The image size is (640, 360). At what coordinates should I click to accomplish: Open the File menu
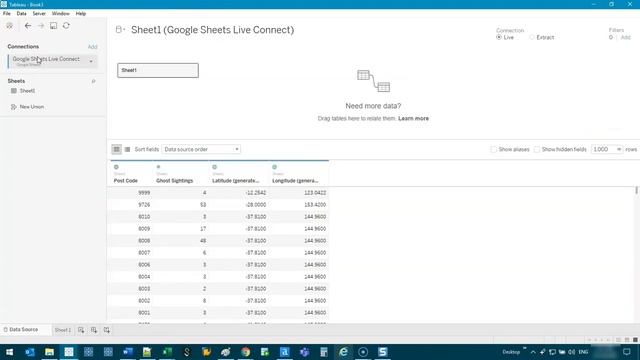(x=7, y=13)
